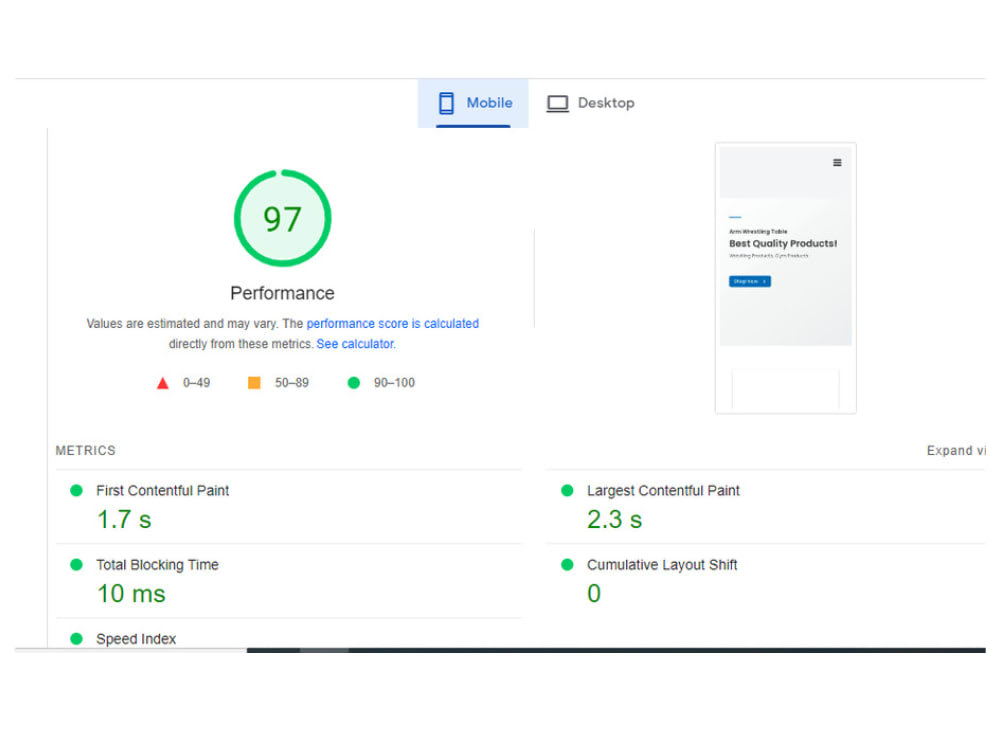Click the red triangle icon for 0–49 range
Screen dimensions: 1000x750
tap(163, 382)
